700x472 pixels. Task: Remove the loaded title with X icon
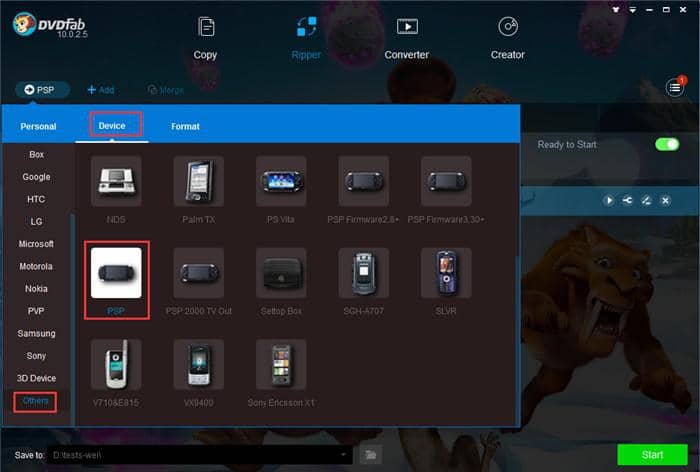pyautogui.click(x=665, y=200)
